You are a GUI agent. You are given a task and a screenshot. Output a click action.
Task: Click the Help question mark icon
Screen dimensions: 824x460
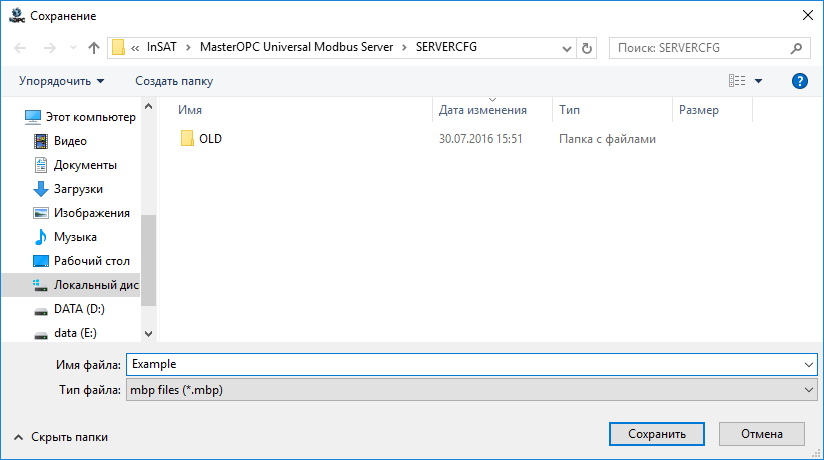coord(799,81)
